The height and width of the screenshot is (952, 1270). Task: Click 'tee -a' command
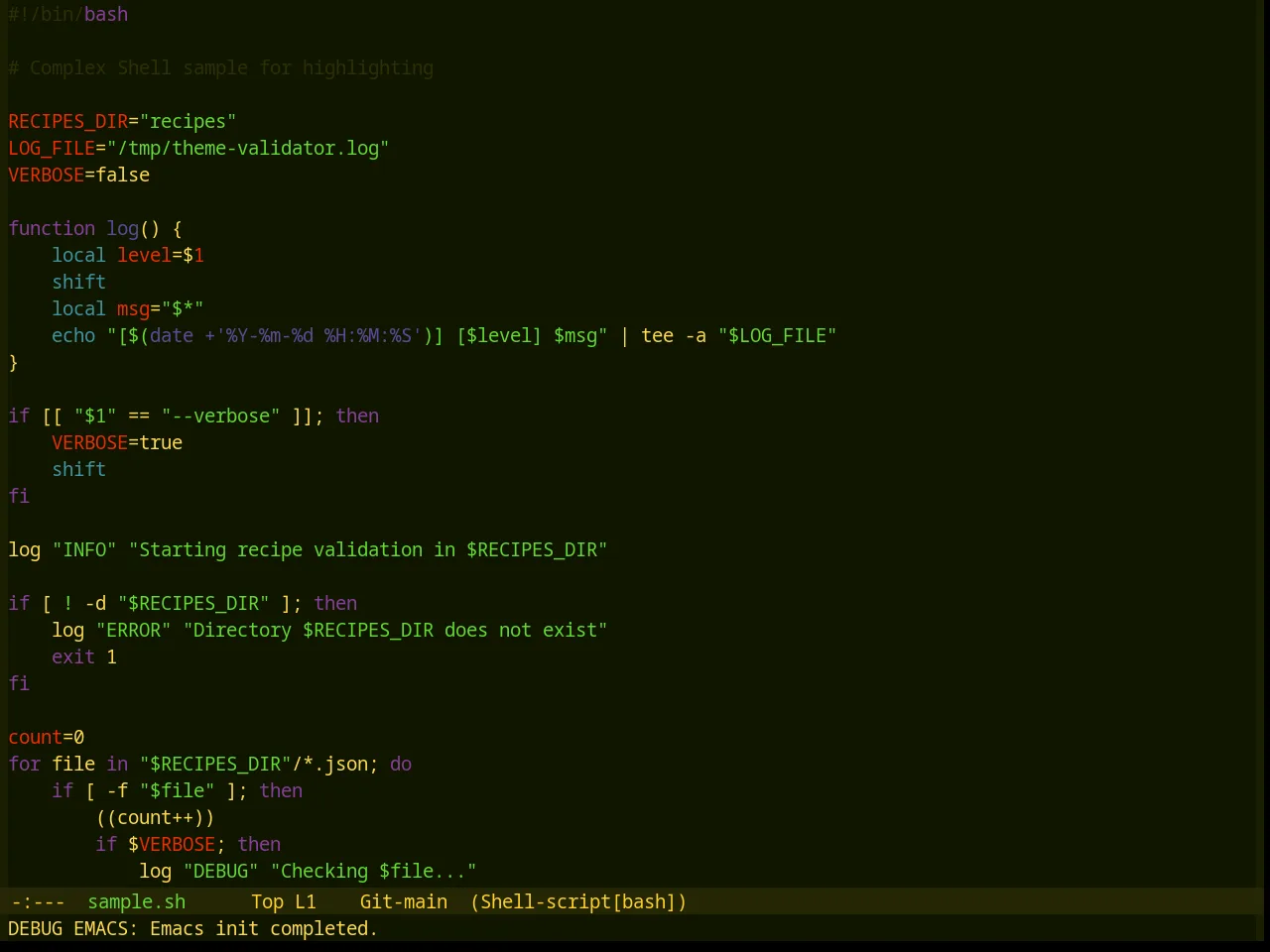point(674,335)
